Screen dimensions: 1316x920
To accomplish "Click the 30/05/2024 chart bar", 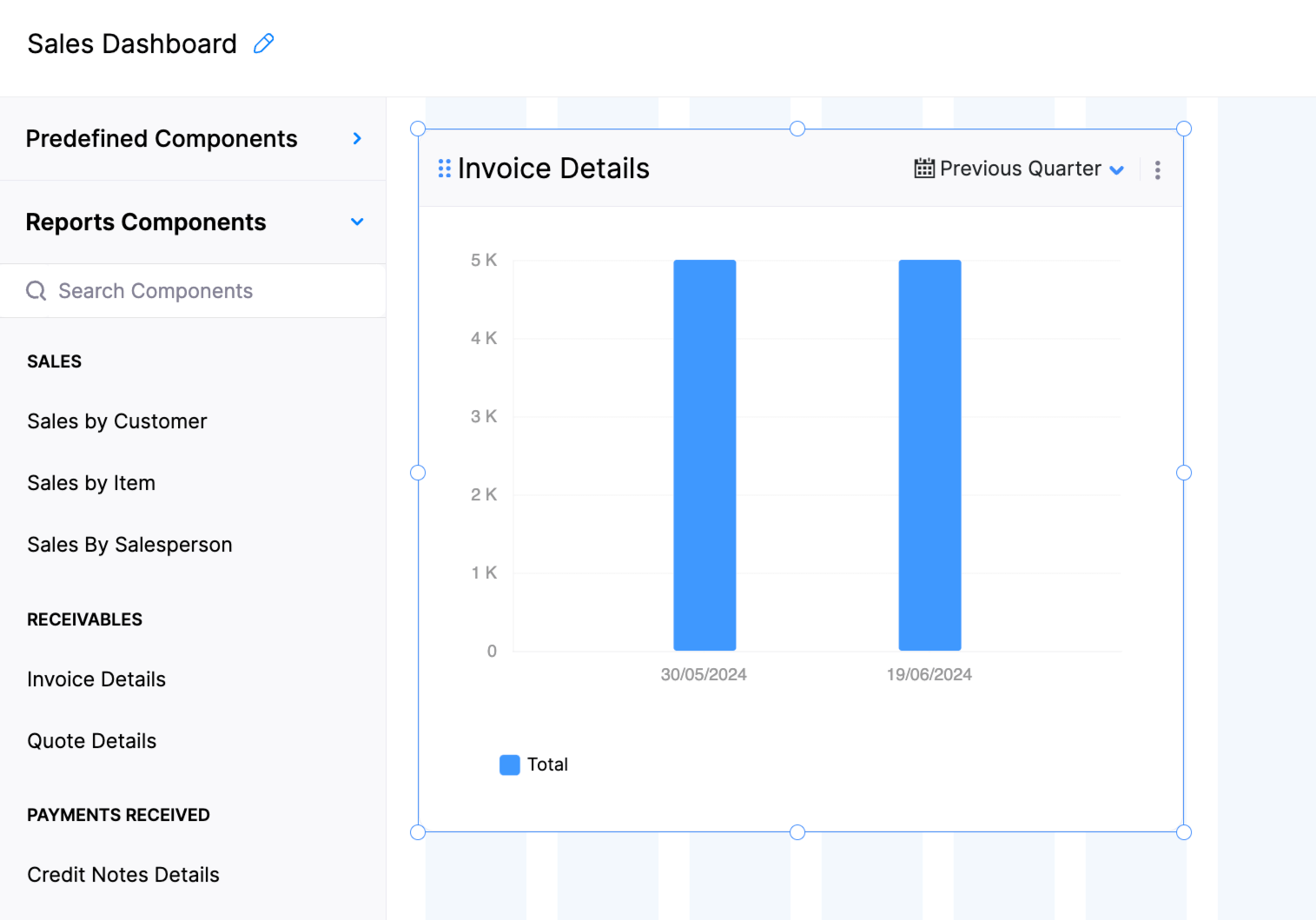I will (x=704, y=455).
